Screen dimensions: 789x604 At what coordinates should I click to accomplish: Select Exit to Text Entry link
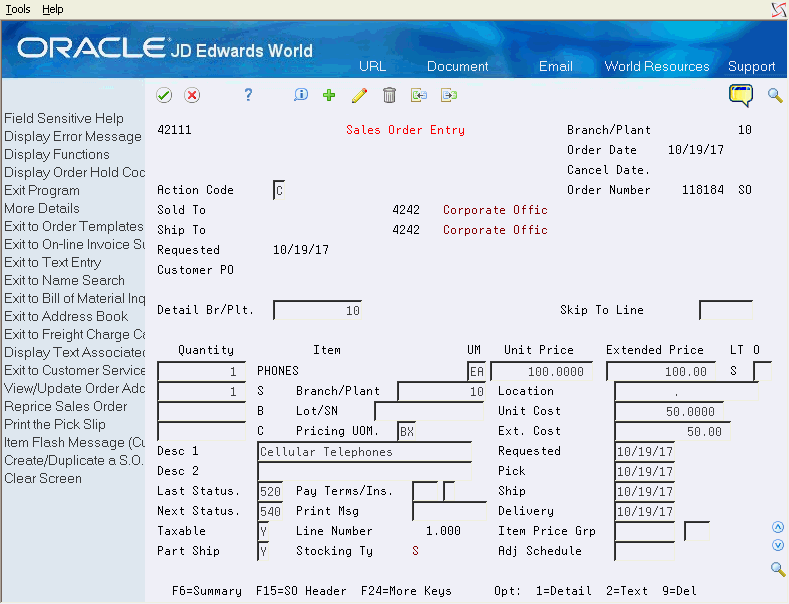pyautogui.click(x=53, y=262)
